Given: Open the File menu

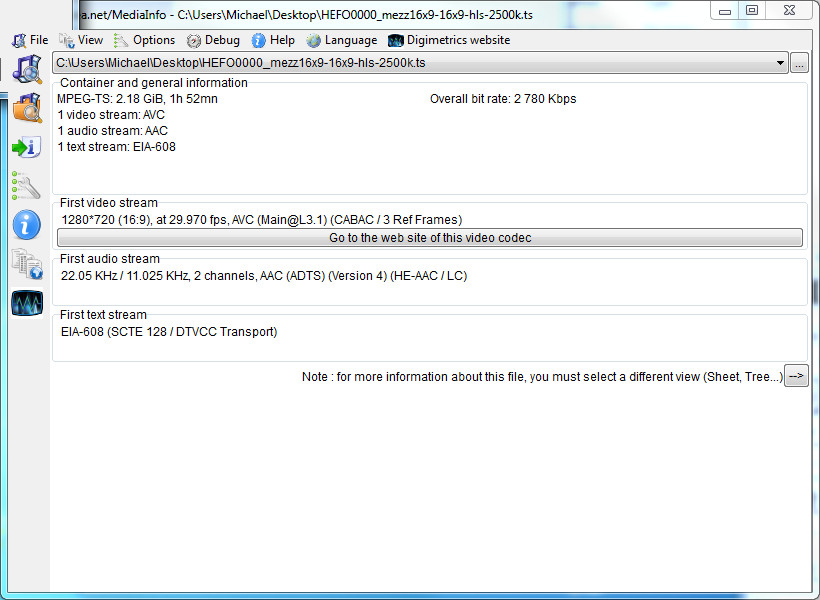Looking at the screenshot, I should (30, 40).
